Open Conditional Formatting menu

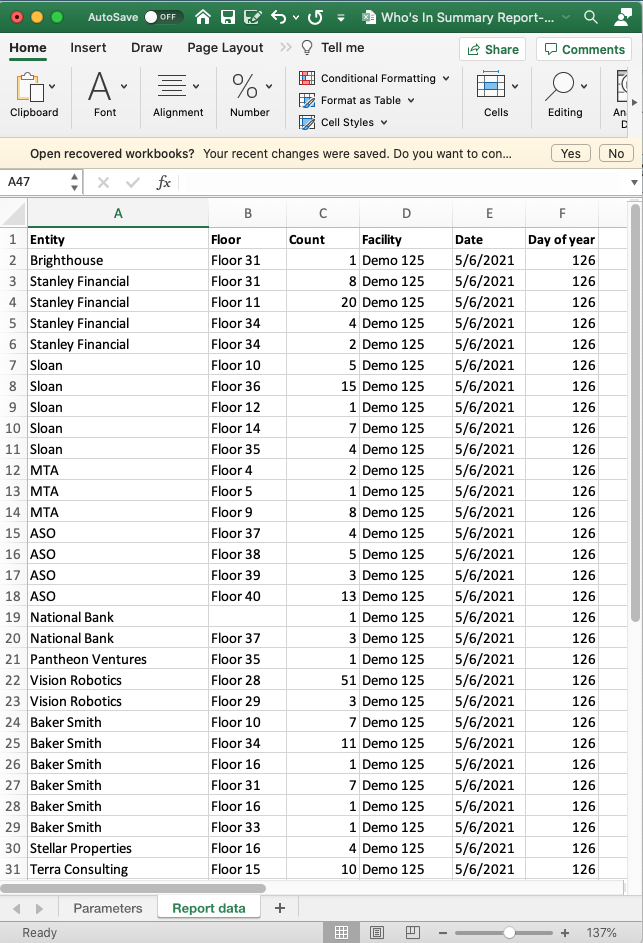(374, 78)
